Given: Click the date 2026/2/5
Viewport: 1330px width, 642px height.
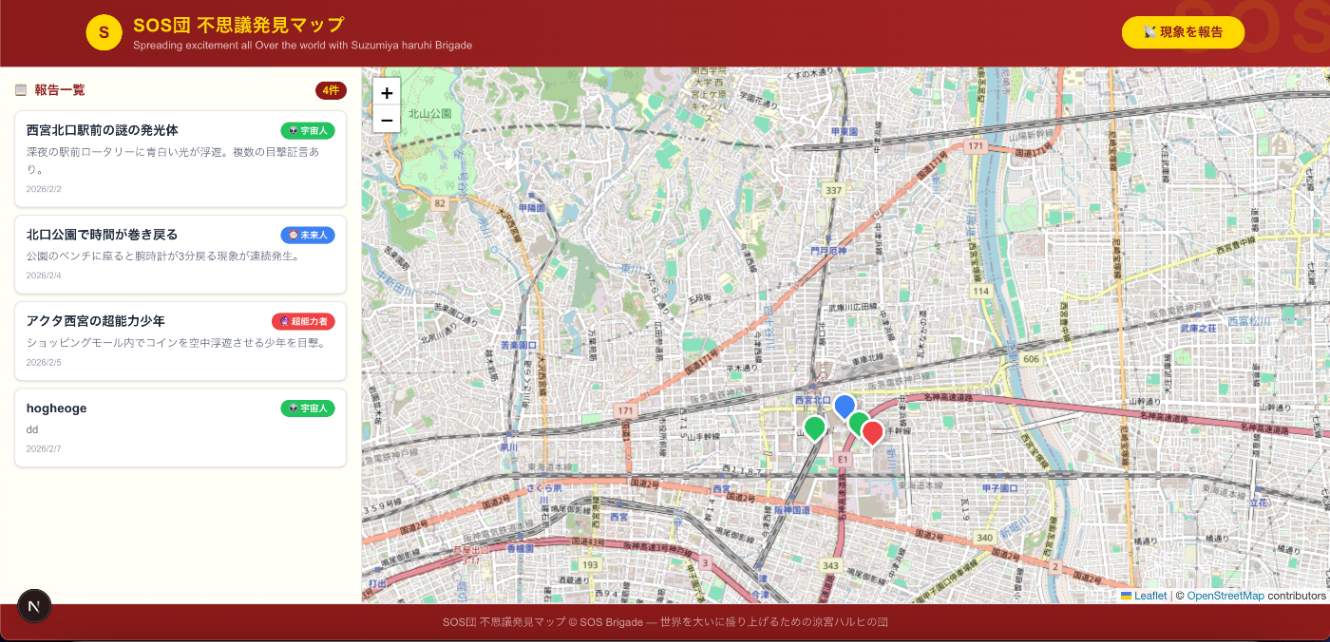Looking at the screenshot, I should [44, 362].
